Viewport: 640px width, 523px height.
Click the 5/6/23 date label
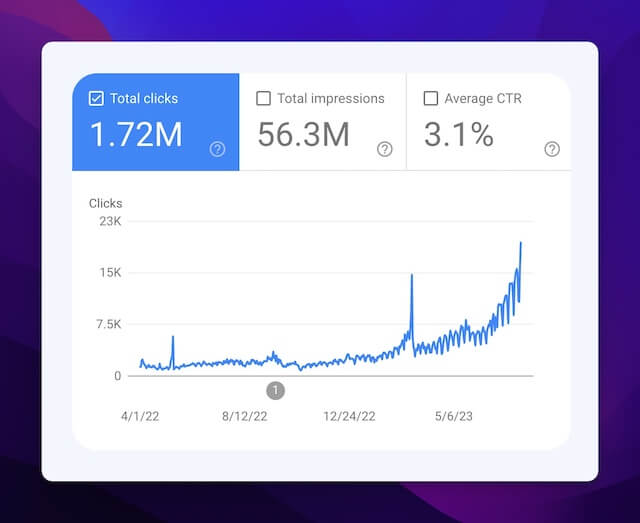pyautogui.click(x=453, y=416)
